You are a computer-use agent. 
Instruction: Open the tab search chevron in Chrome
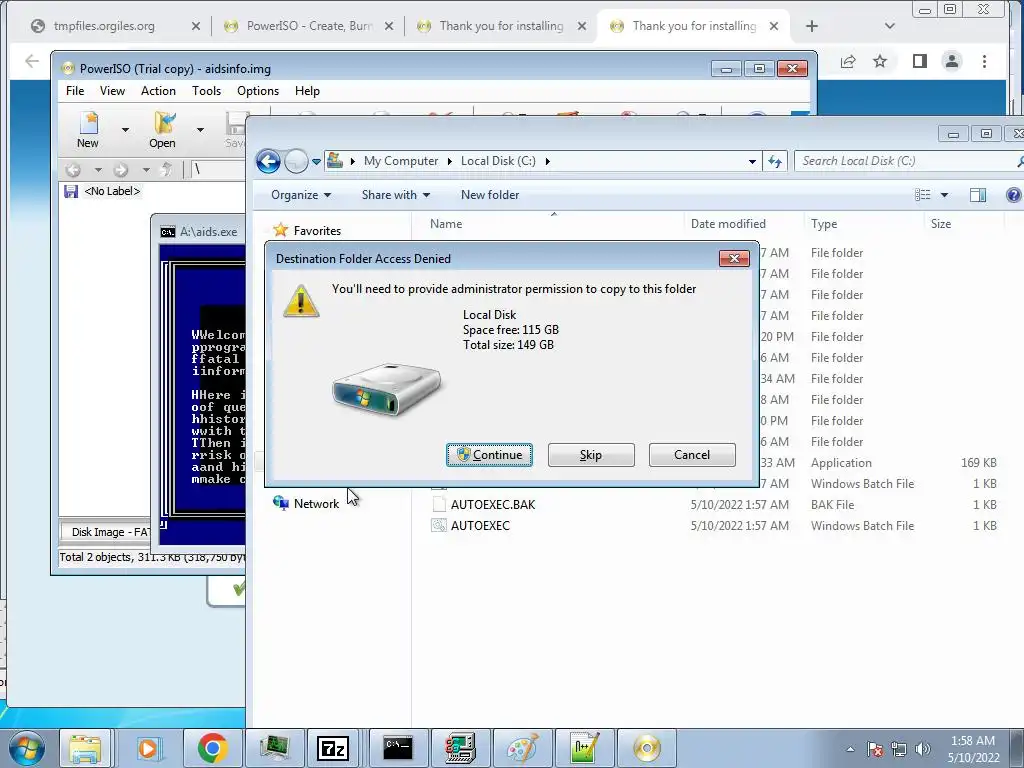point(889,26)
